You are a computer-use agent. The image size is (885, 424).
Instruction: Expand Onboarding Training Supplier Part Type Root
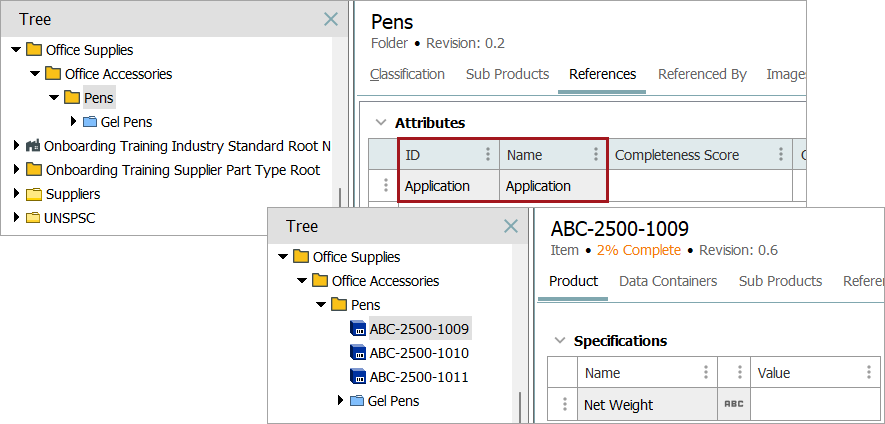(x=16, y=170)
